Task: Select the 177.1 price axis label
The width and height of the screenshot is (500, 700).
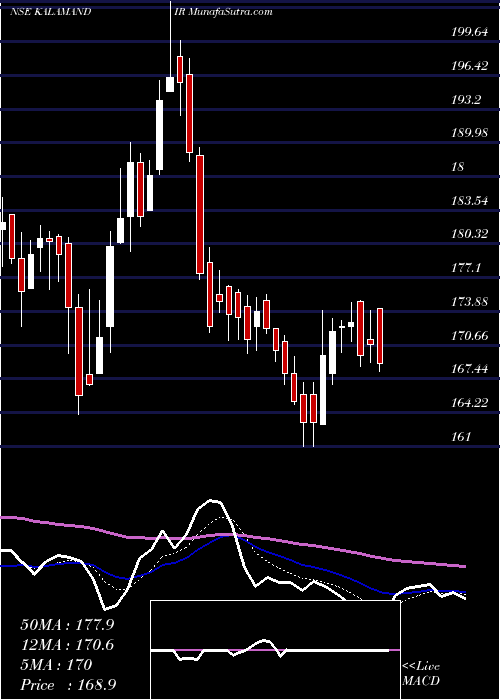Action: click(466, 267)
